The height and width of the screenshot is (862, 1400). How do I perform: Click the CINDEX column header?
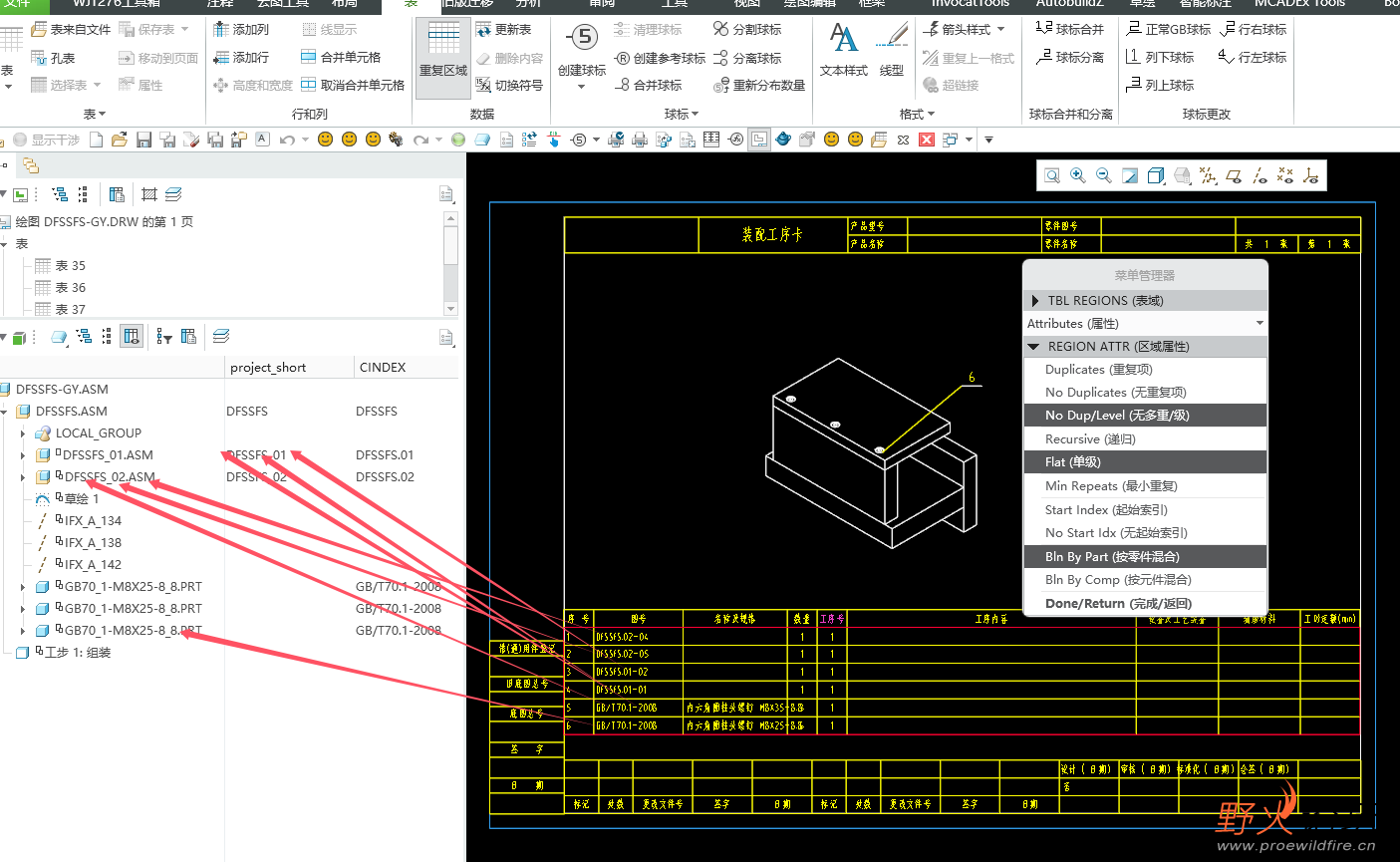383,368
